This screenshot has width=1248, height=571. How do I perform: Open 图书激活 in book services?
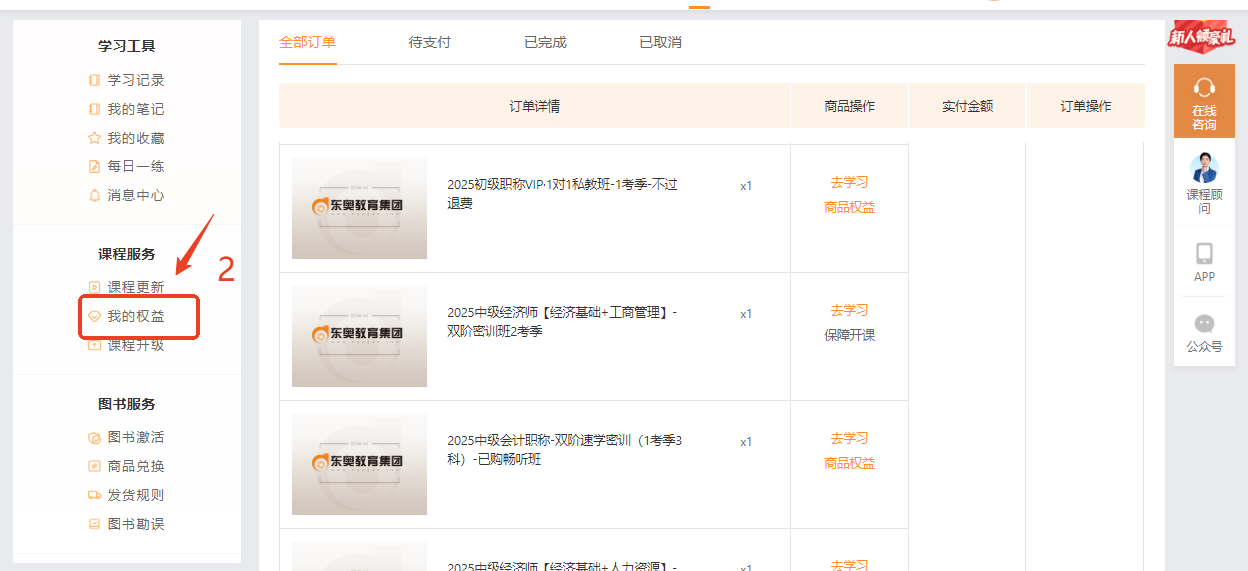click(135, 437)
